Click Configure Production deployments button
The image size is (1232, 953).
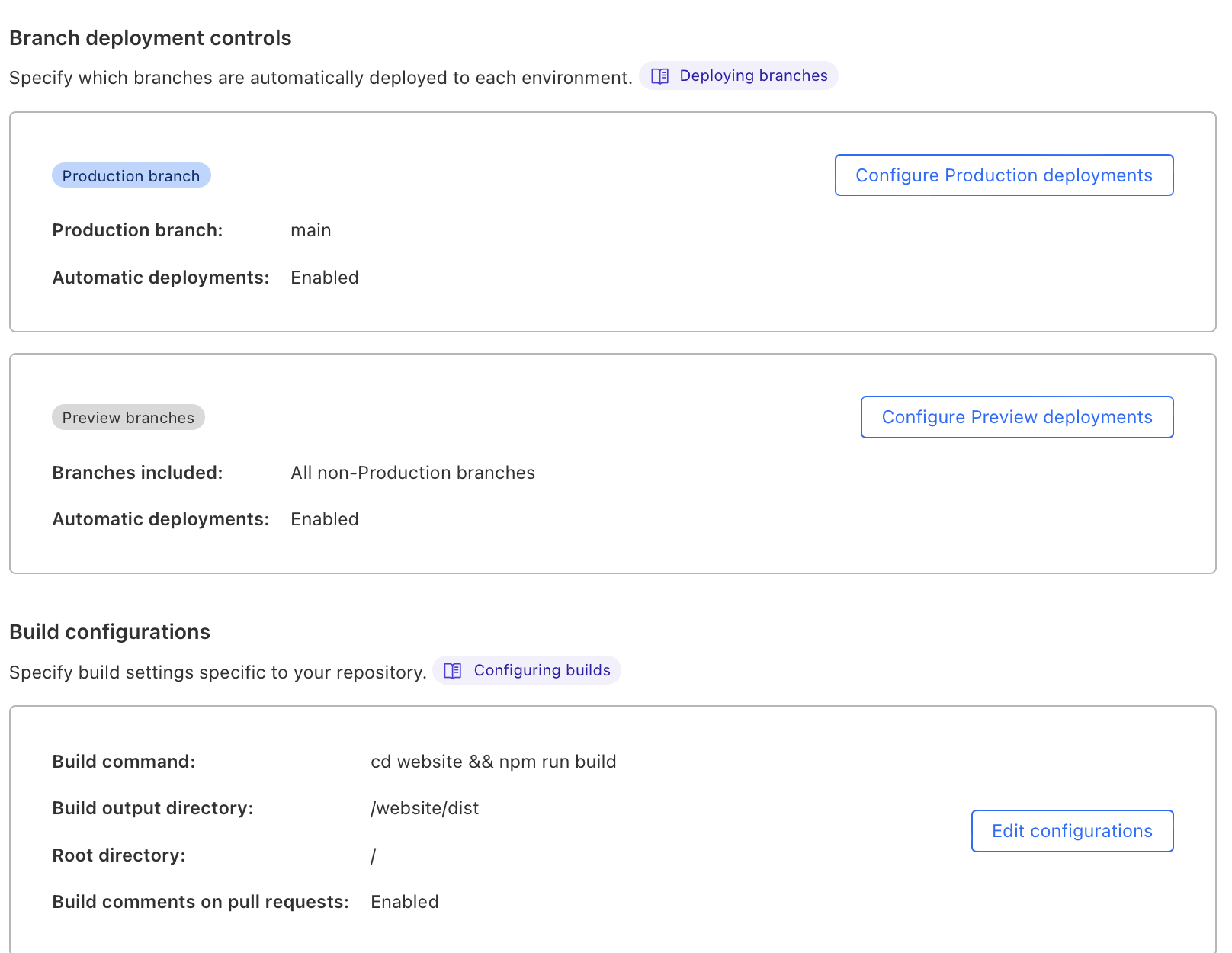1003,175
